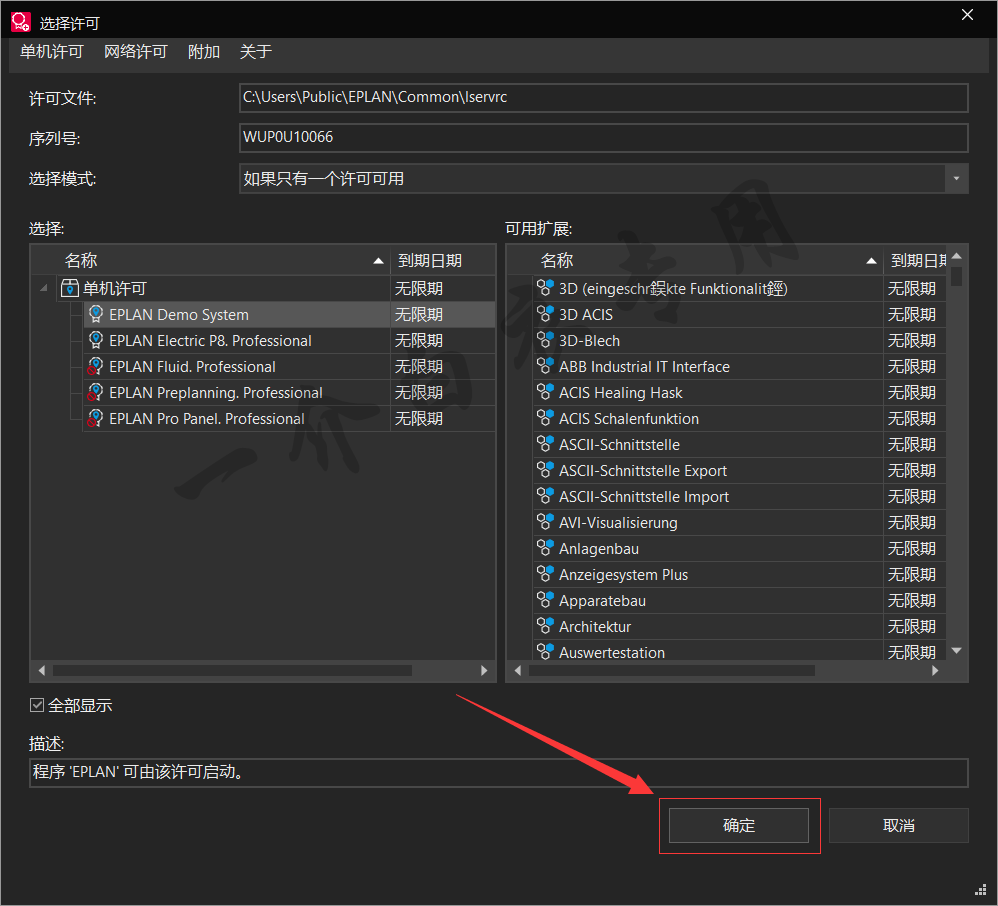The image size is (998, 906).
Task: Open the 附加 menu
Action: click(x=204, y=52)
